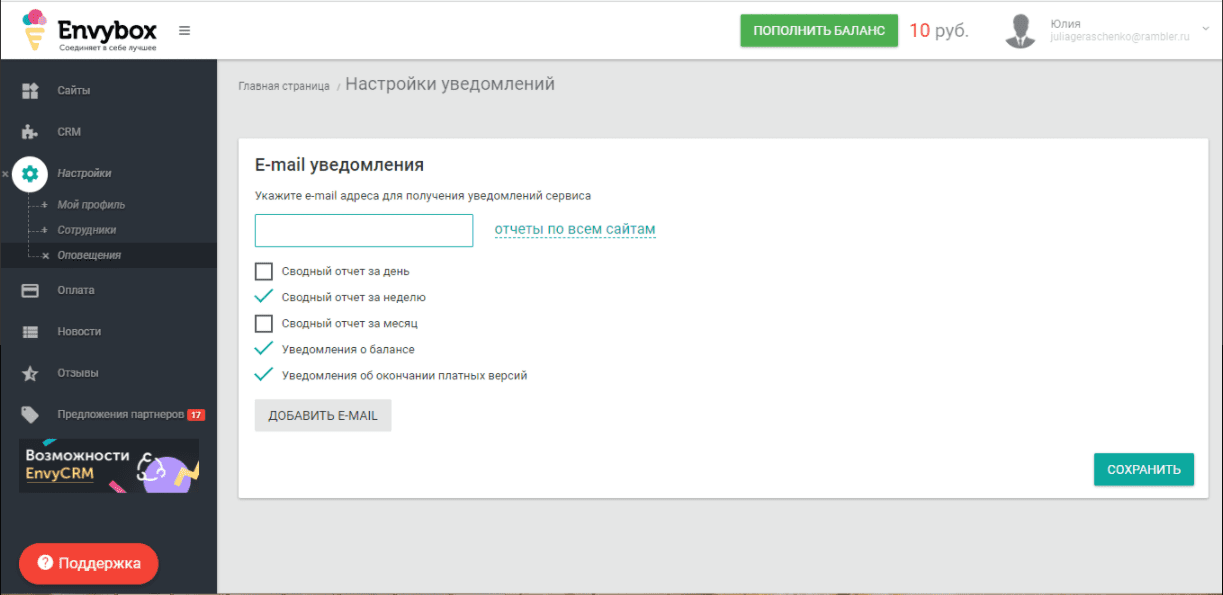1223x595 pixels.
Task: Click the Оплата card icon
Action: pyautogui.click(x=30, y=290)
